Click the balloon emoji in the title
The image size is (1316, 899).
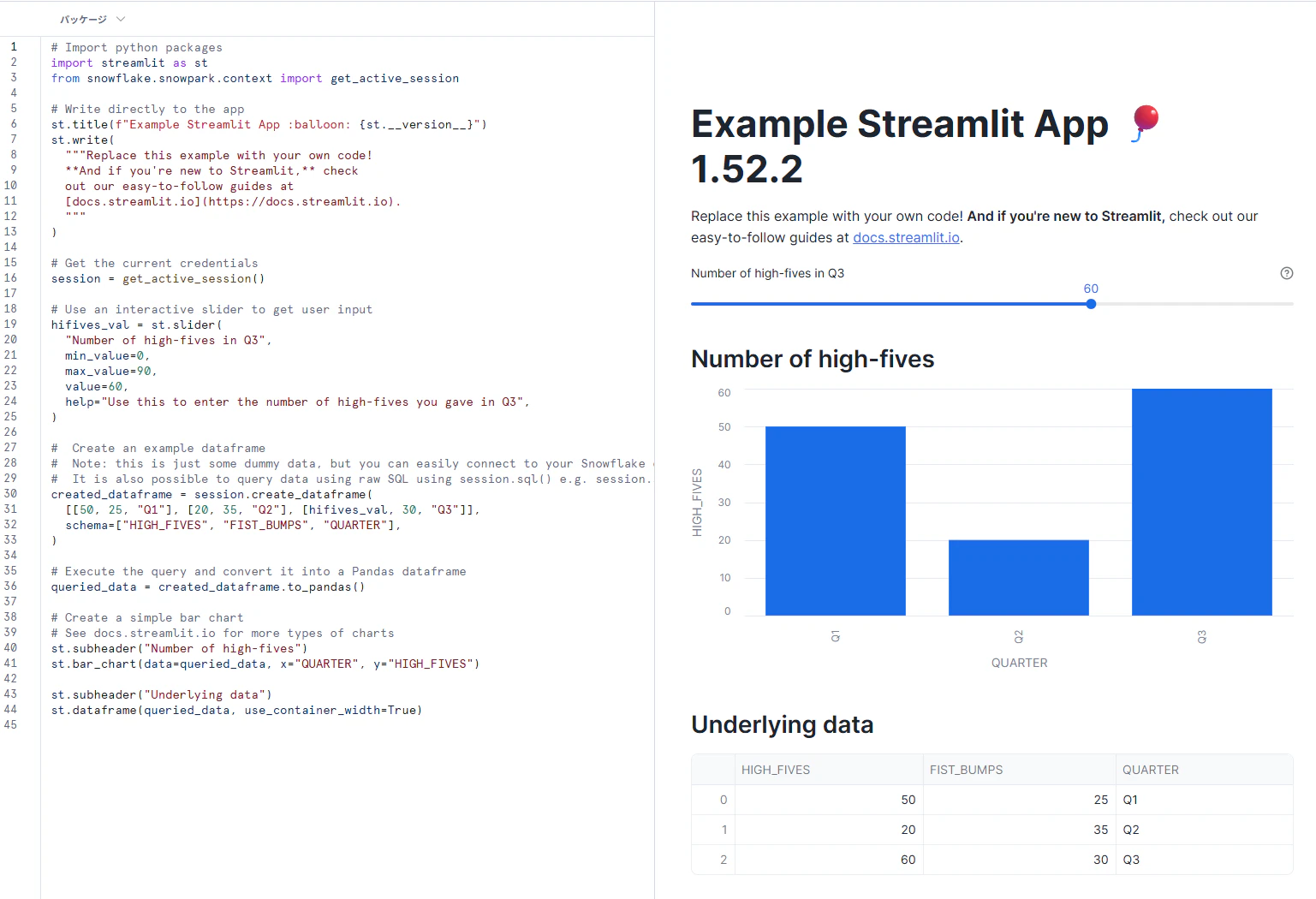pyautogui.click(x=1144, y=123)
